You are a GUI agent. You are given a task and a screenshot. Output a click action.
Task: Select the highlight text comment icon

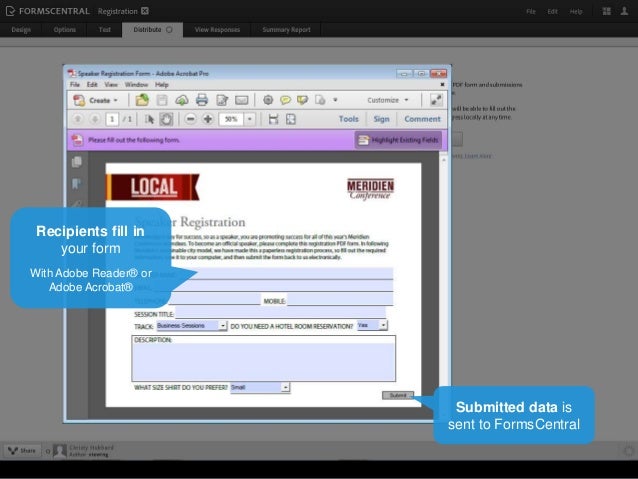click(x=302, y=100)
